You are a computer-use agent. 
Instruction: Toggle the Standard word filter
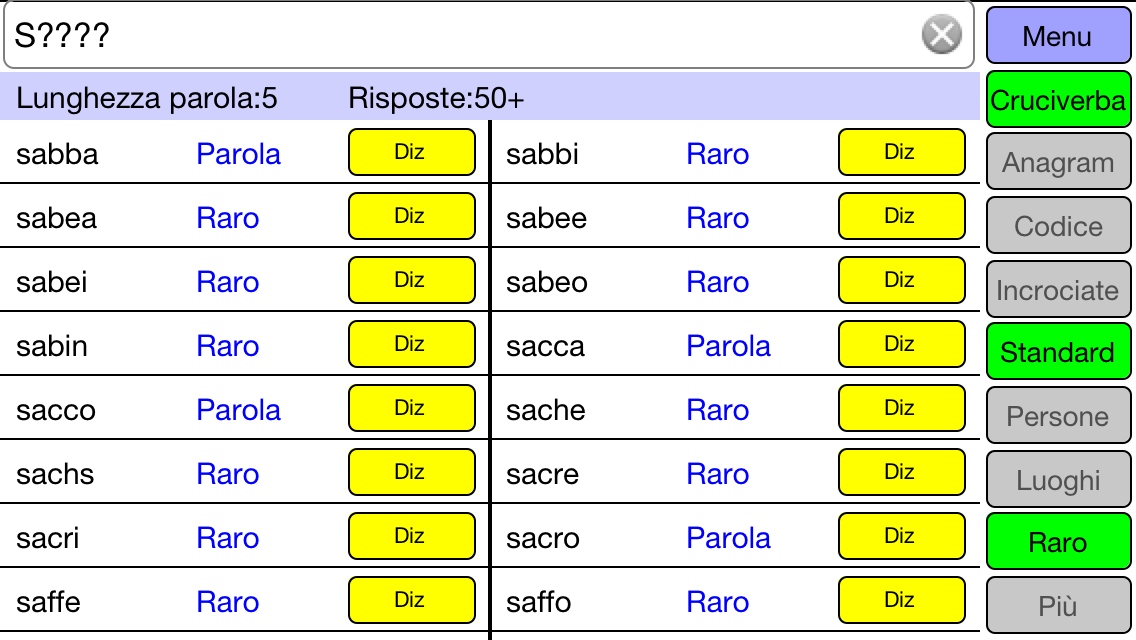(1058, 352)
